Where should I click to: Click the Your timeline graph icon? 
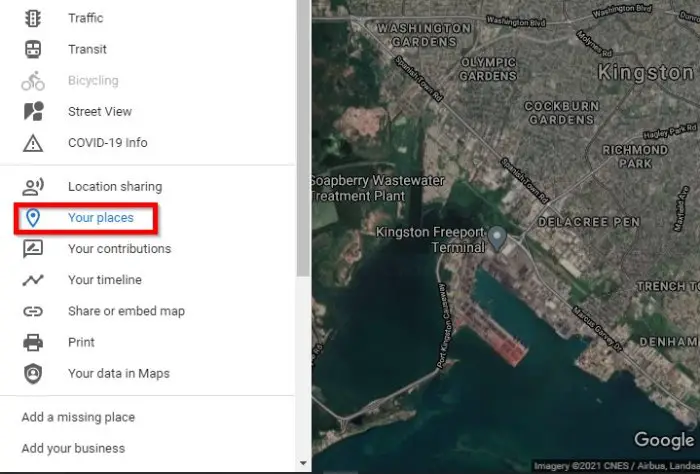pyautogui.click(x=33, y=280)
